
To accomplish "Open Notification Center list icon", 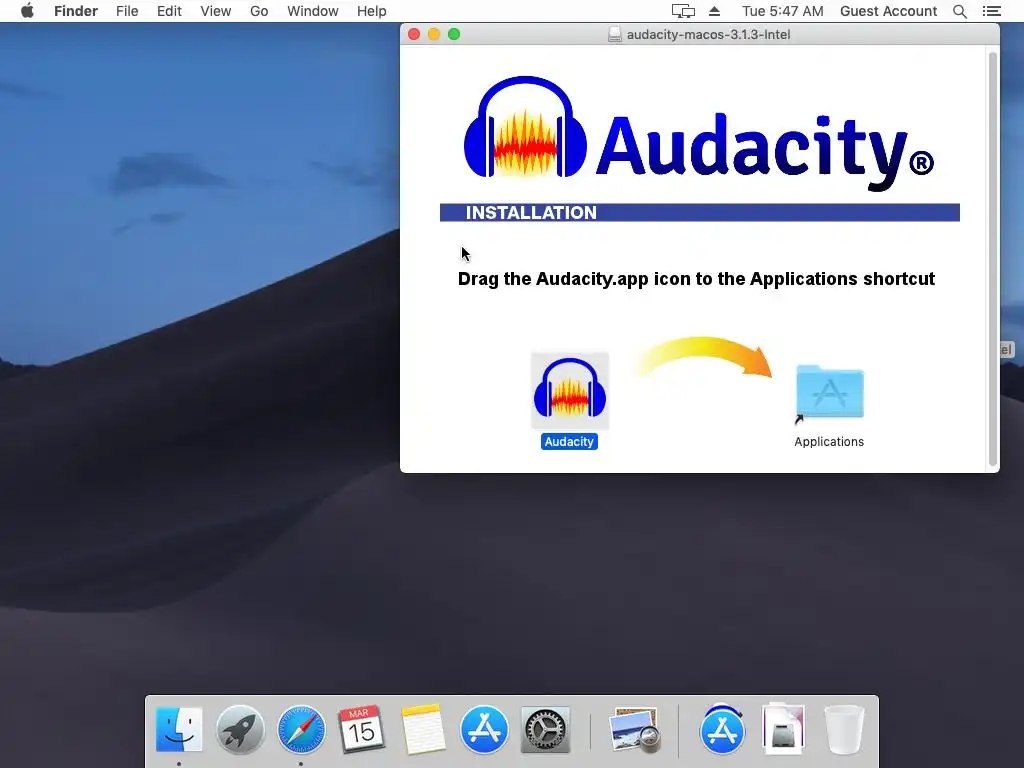I will 991,11.
